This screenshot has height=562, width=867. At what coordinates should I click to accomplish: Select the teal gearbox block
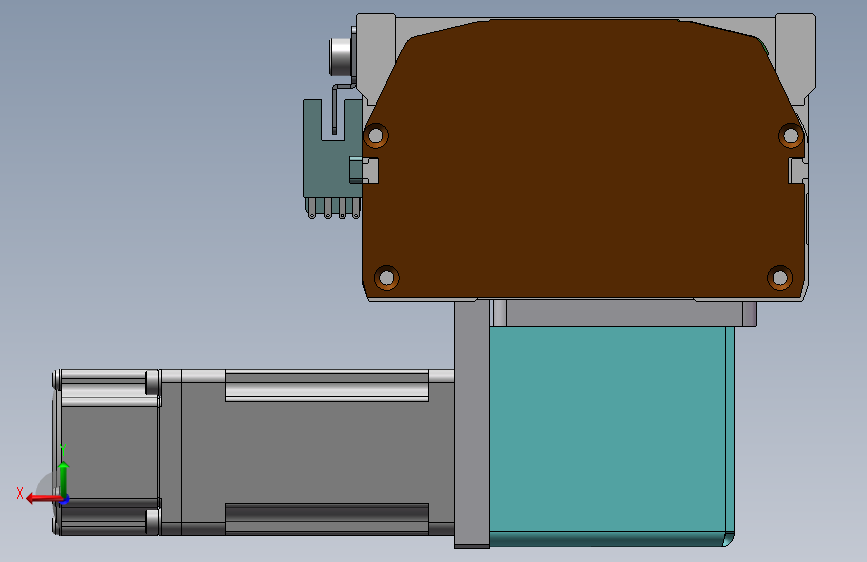(611, 436)
